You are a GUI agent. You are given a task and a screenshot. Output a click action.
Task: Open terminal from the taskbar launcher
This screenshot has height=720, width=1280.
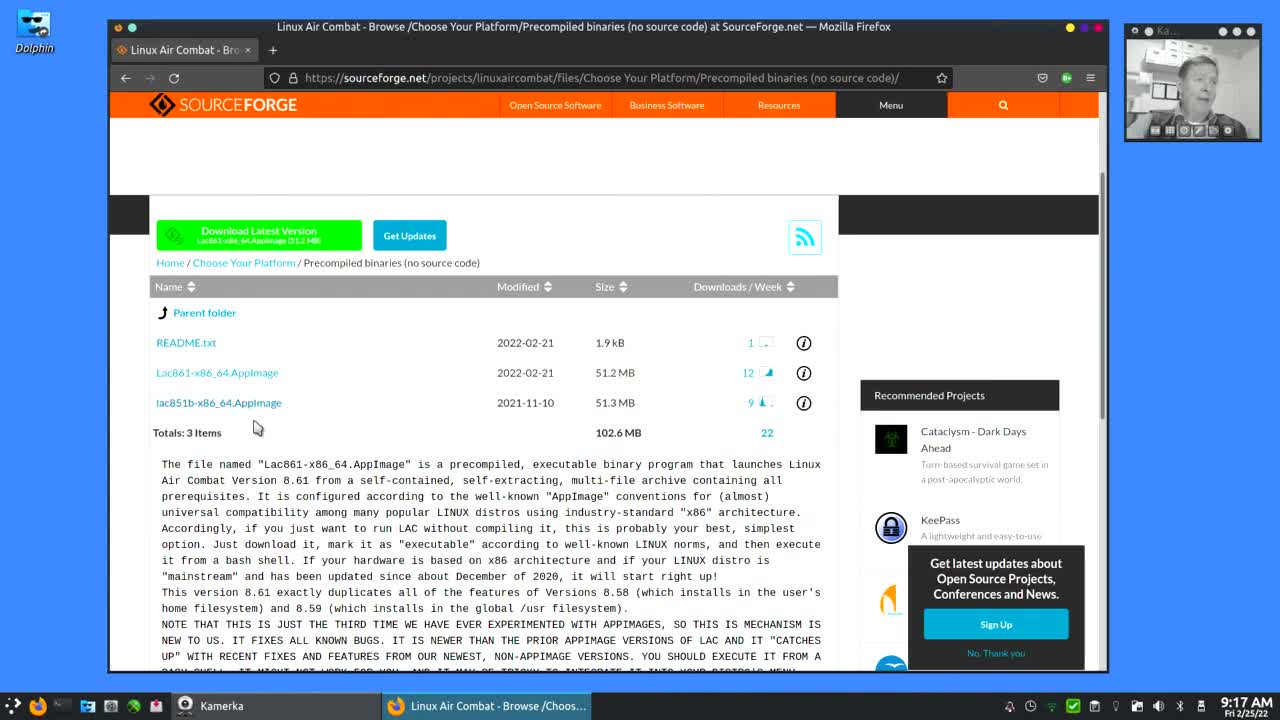coord(62,706)
